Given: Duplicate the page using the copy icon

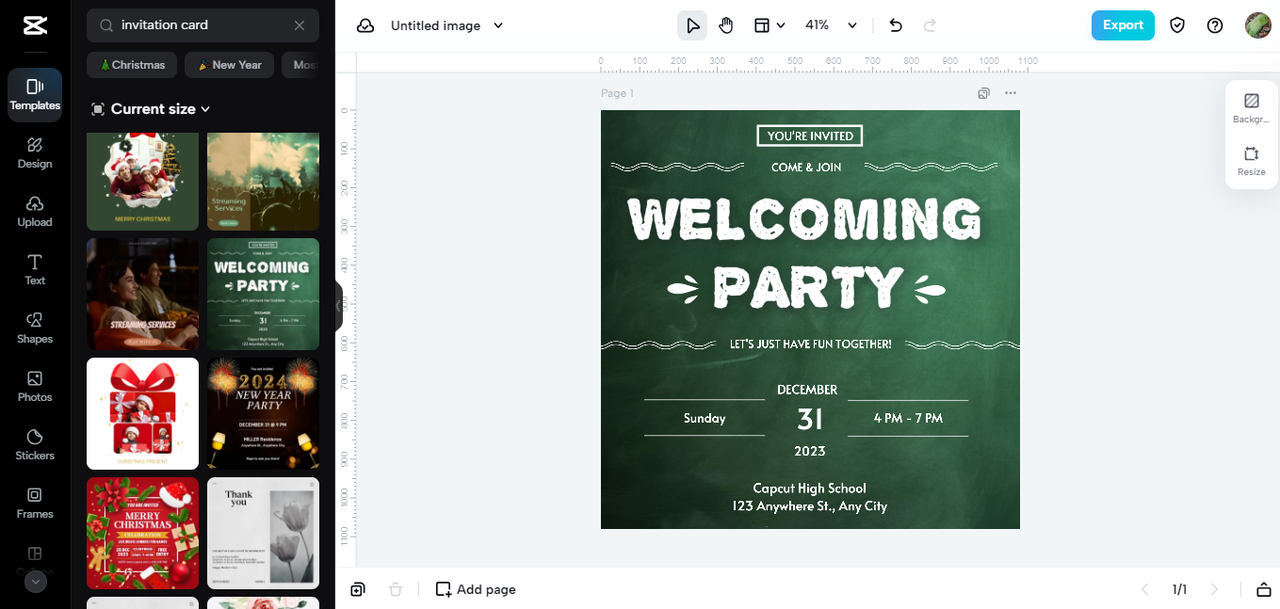Looking at the screenshot, I should [x=984, y=93].
